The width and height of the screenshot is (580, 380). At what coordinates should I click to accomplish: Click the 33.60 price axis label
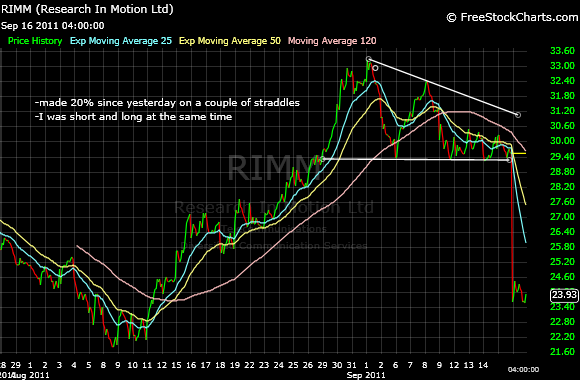point(562,51)
